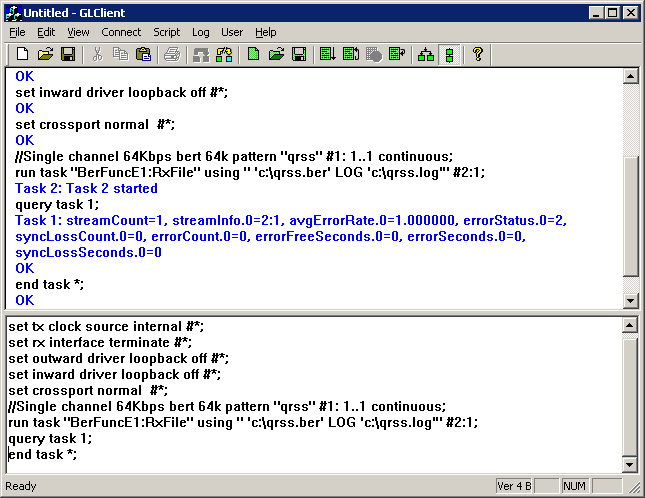Click the yellow Save floppy icon
Image resolution: width=645 pixels, height=498 pixels.
tap(68, 54)
